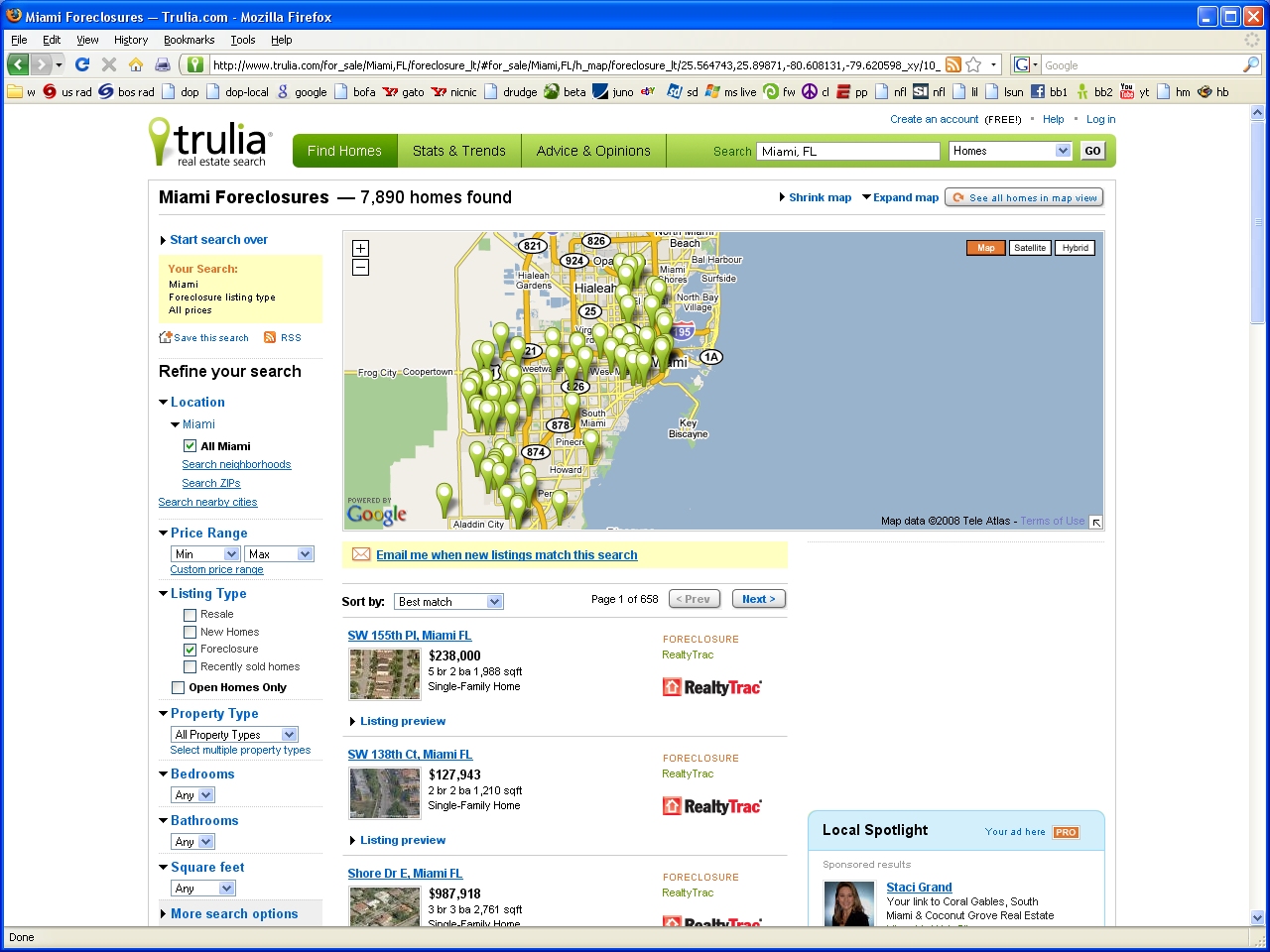Switch to the Stats & Trends tab
The width and height of the screenshot is (1270, 952).
[x=459, y=151]
